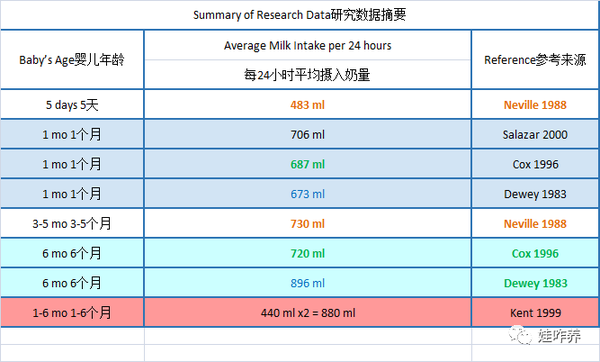Select the age cell beside '706 ml'
Viewport: 600px width, 362px height.
(x=72, y=134)
